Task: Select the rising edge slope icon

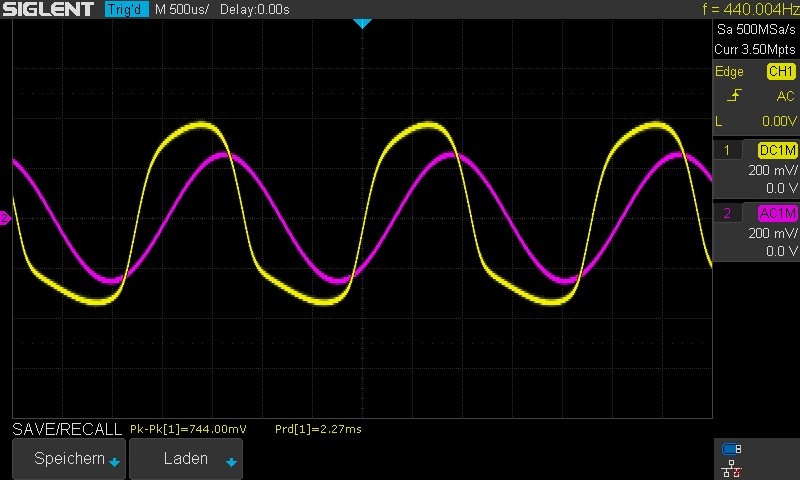Action: (734, 95)
